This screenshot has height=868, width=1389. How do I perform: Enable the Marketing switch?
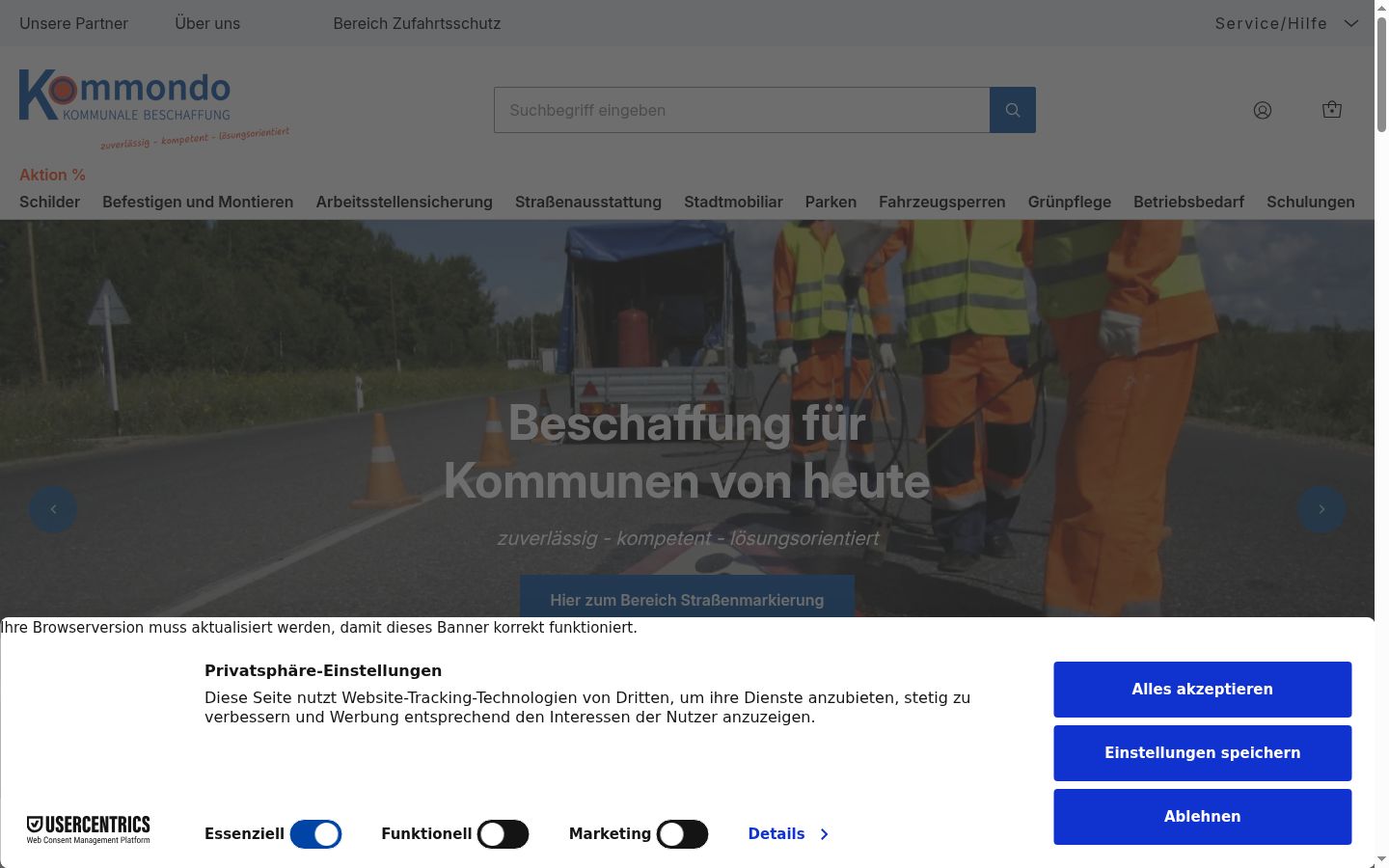683,834
